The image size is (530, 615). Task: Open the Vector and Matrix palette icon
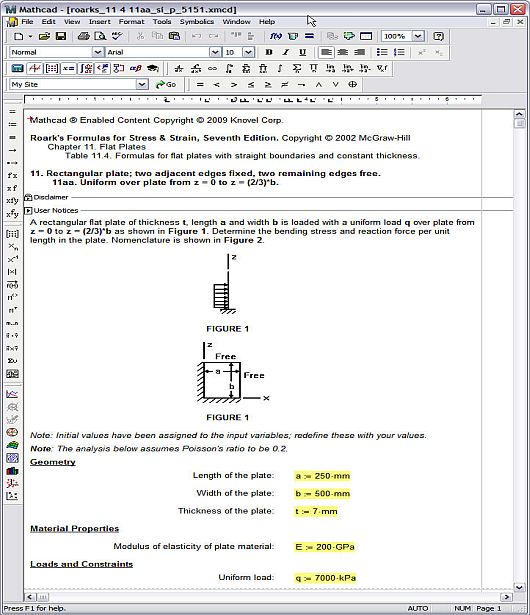51,69
